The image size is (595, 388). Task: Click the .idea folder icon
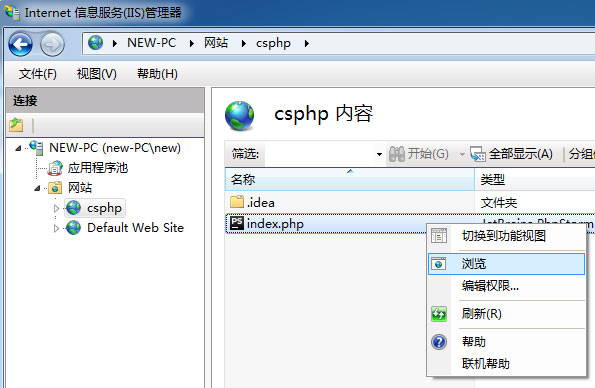[x=237, y=202]
